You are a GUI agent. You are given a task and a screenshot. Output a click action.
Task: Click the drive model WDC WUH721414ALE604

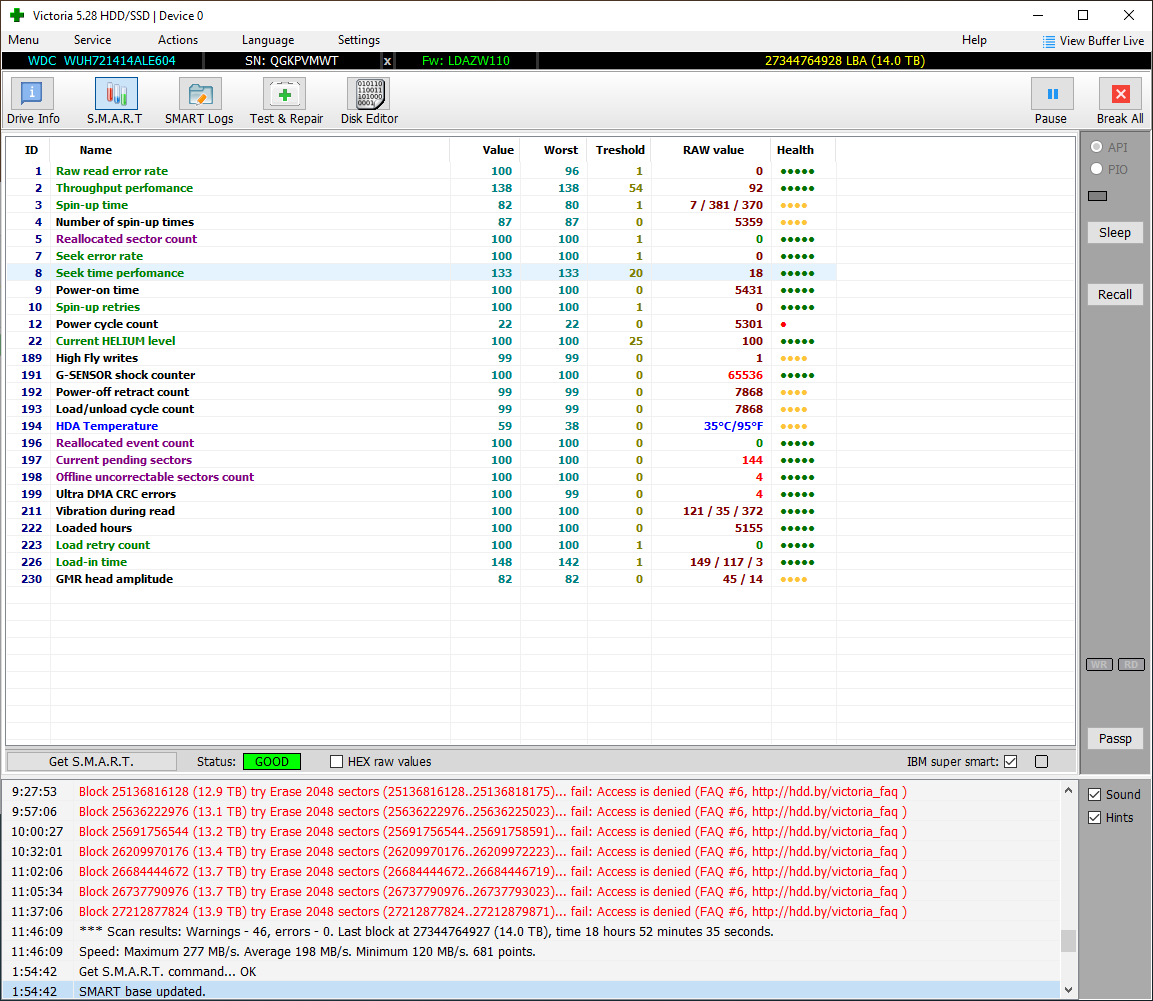coord(101,61)
